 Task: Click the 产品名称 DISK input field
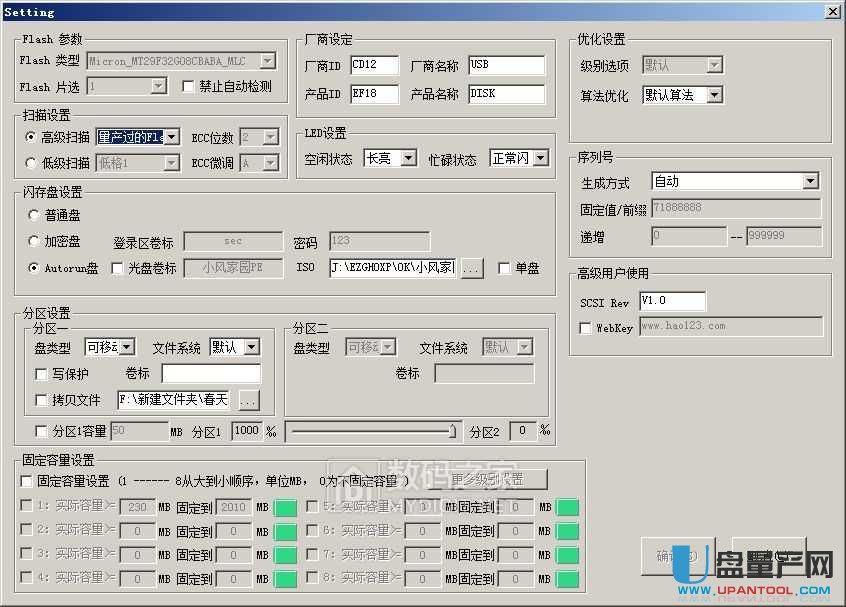(x=506, y=93)
